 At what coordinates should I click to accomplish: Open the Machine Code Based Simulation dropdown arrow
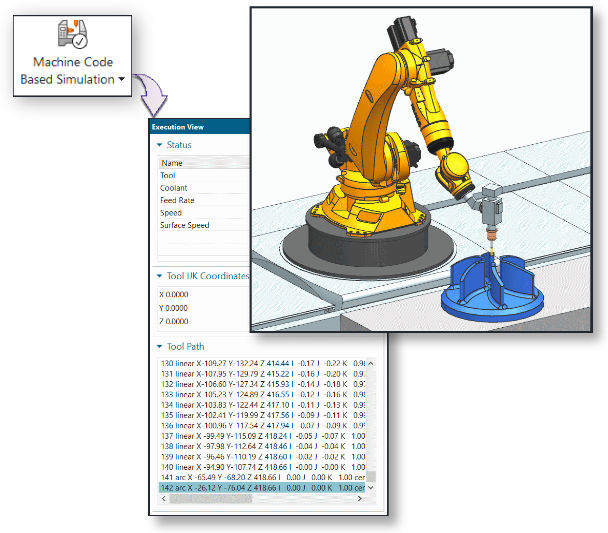(x=122, y=80)
